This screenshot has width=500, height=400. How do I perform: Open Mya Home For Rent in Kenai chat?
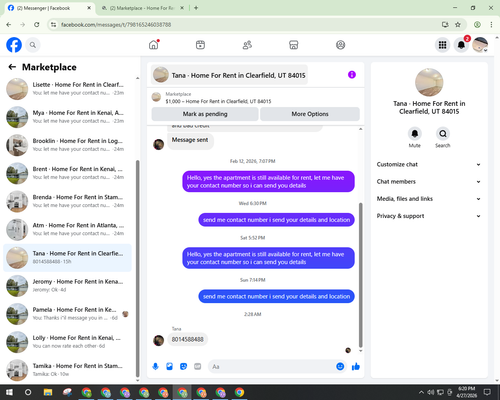pos(67,117)
